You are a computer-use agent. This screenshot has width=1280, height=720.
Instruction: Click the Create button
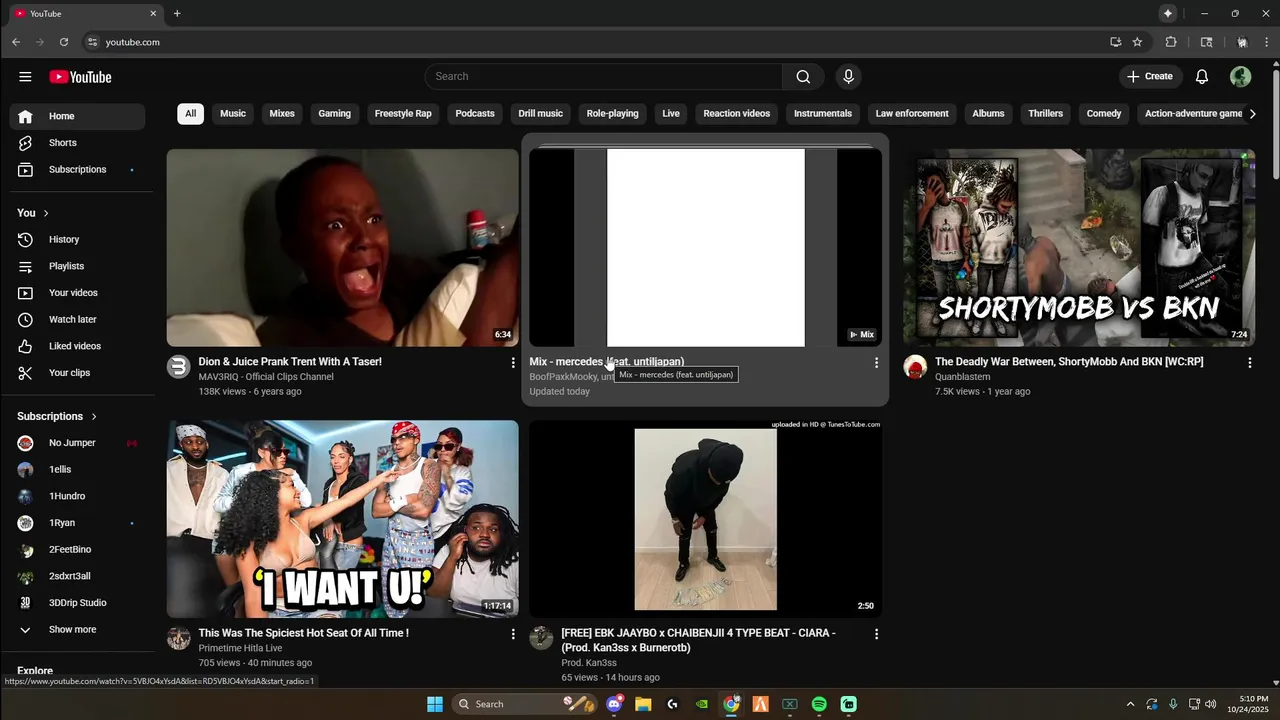pos(1150,77)
